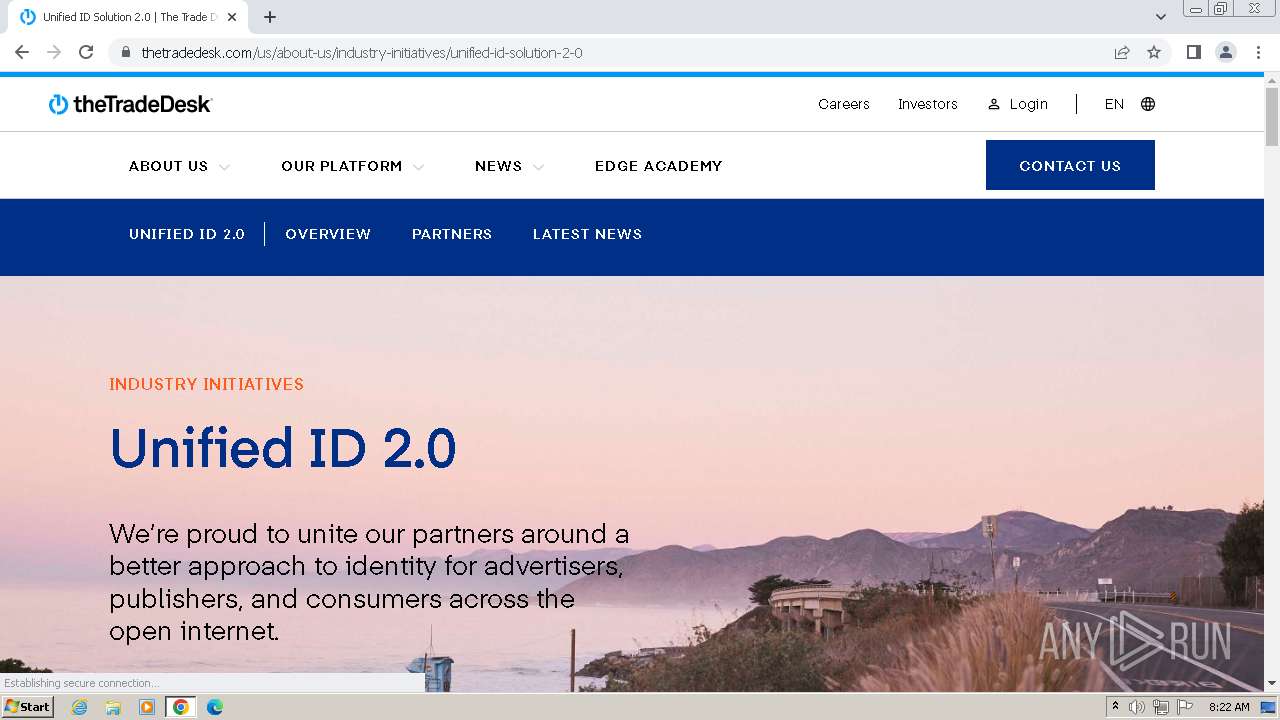Go to the OVERVIEW section

(328, 234)
